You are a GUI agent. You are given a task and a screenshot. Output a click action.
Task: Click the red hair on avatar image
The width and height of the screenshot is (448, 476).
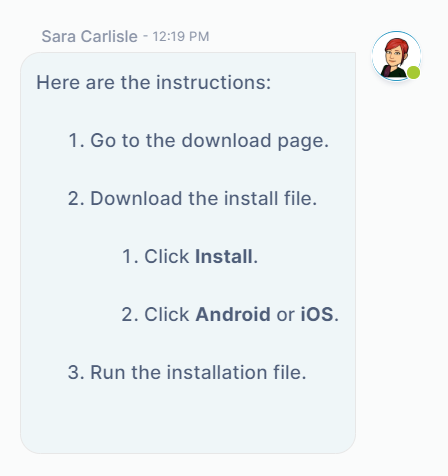pyautogui.click(x=397, y=46)
